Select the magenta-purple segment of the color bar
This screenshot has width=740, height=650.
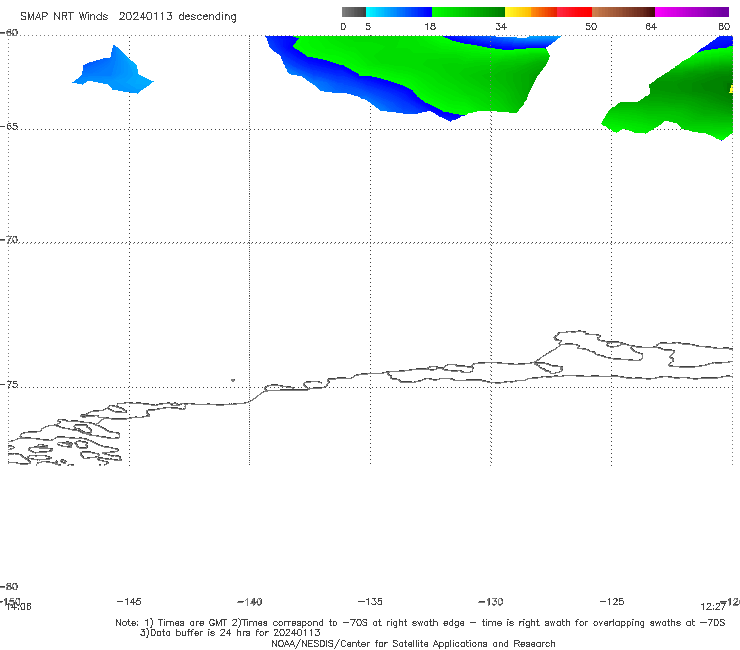[x=692, y=12]
